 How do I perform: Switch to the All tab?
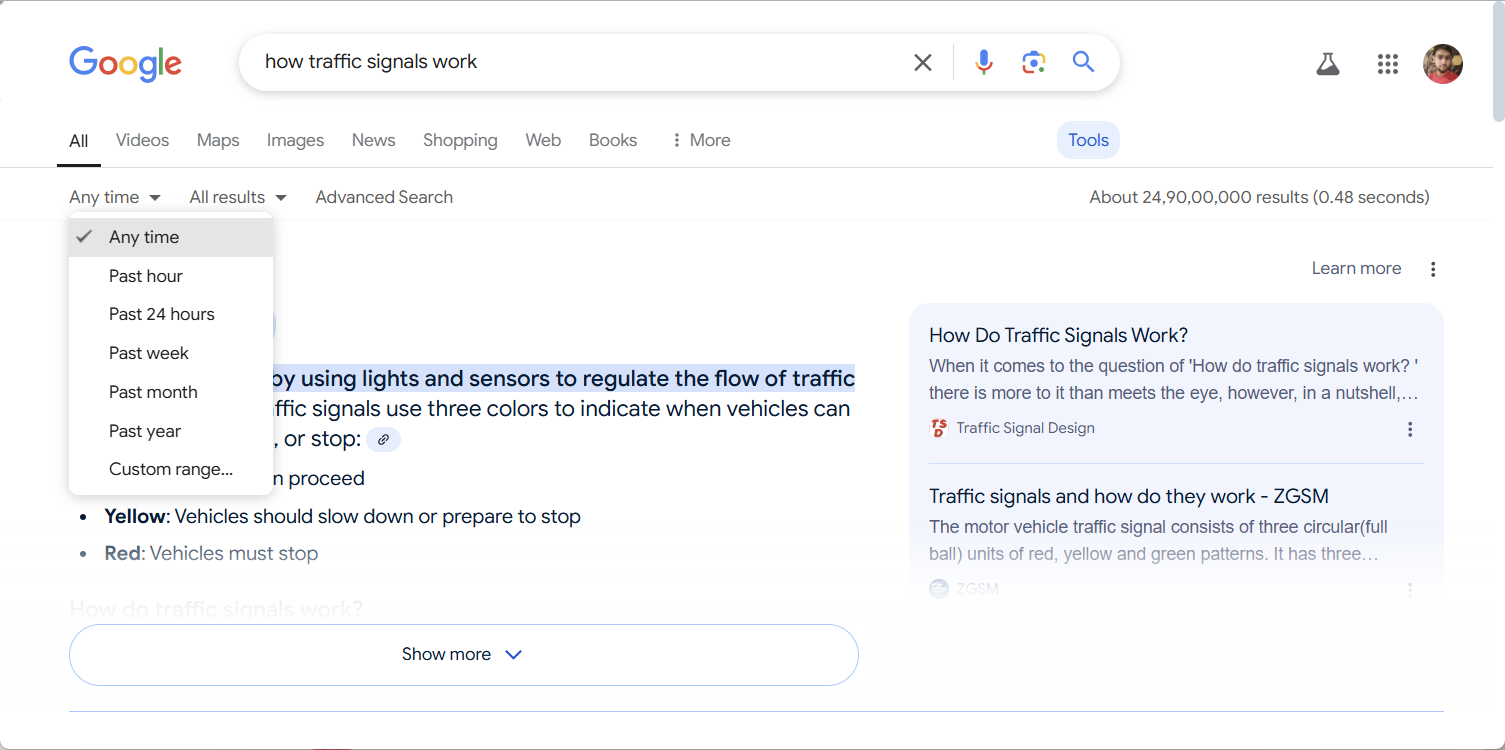(79, 141)
